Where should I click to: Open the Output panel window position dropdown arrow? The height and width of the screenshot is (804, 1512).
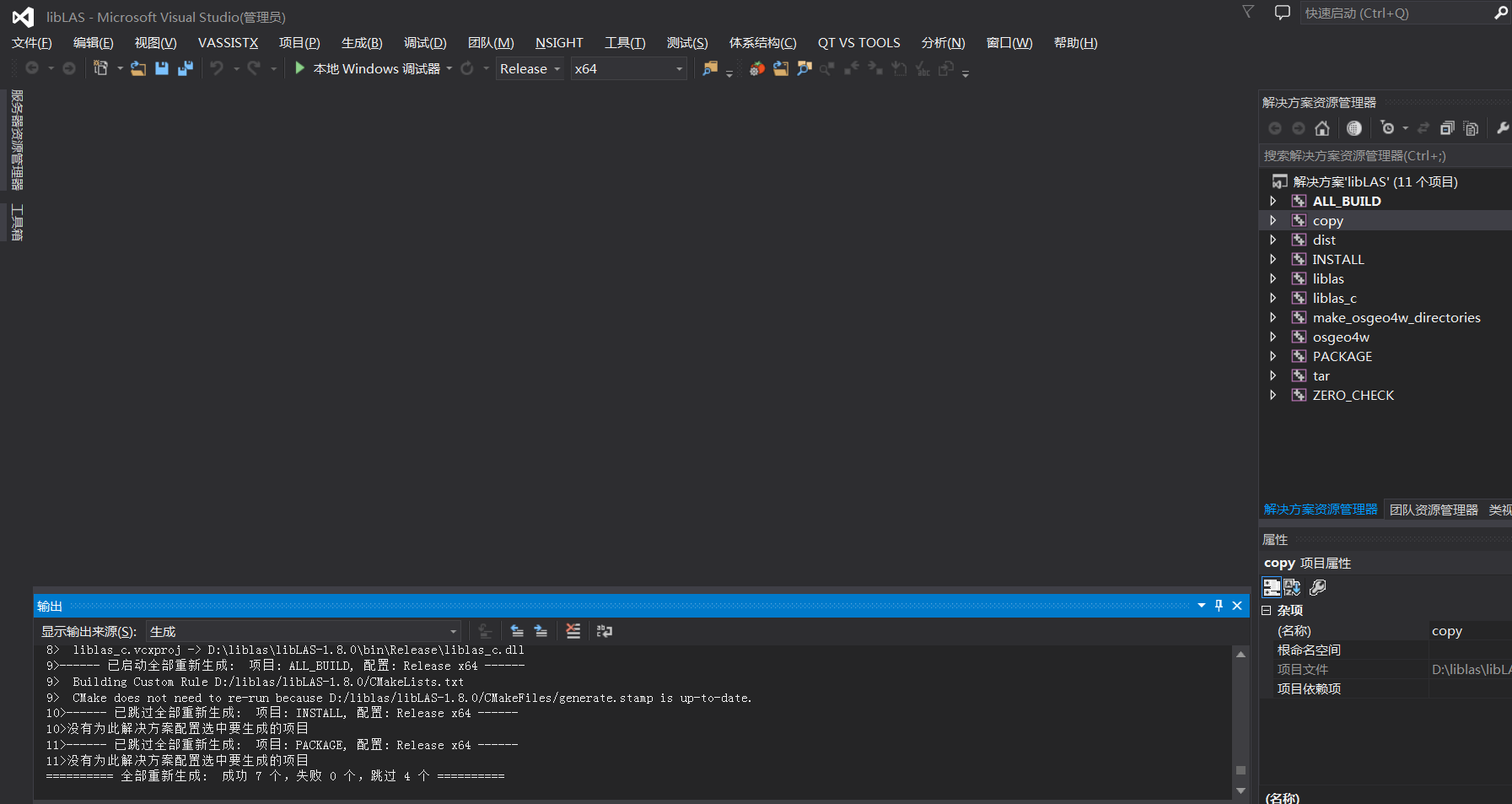pyautogui.click(x=1202, y=606)
